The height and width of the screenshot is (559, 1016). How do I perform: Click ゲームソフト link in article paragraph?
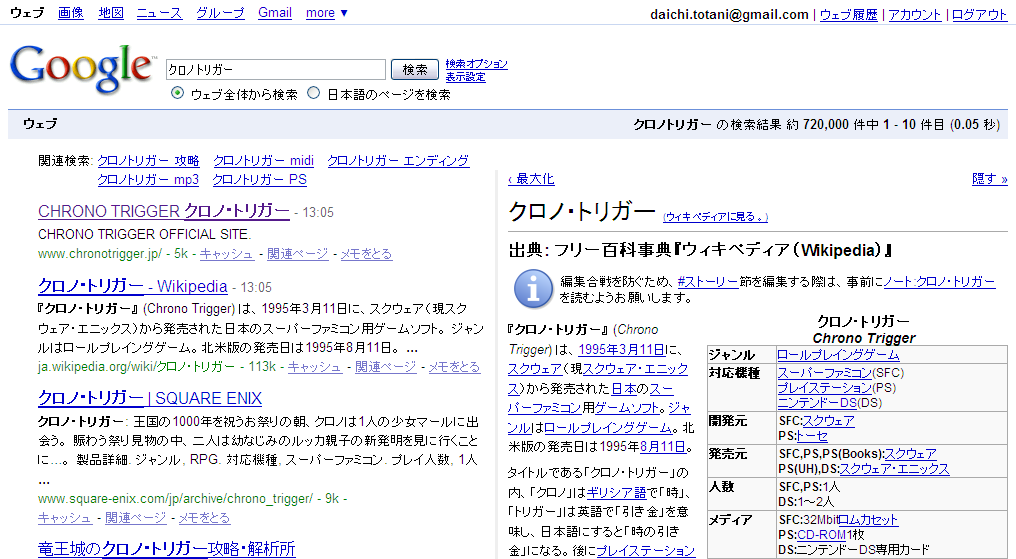629,408
